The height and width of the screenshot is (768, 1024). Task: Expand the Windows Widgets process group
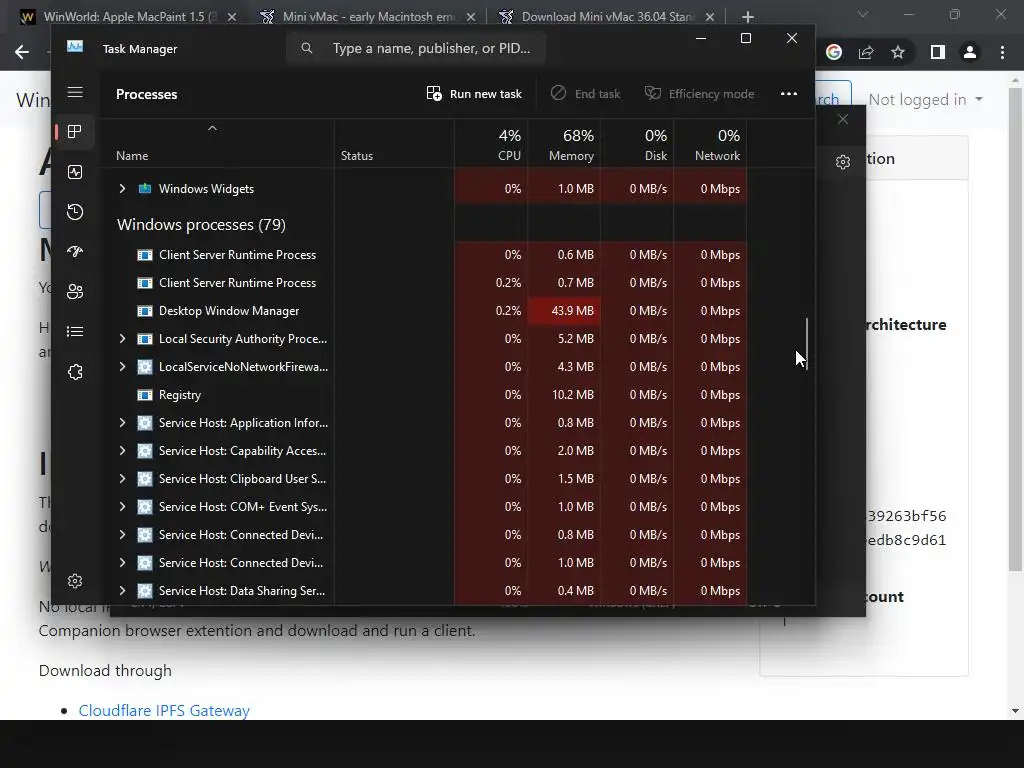point(122,189)
